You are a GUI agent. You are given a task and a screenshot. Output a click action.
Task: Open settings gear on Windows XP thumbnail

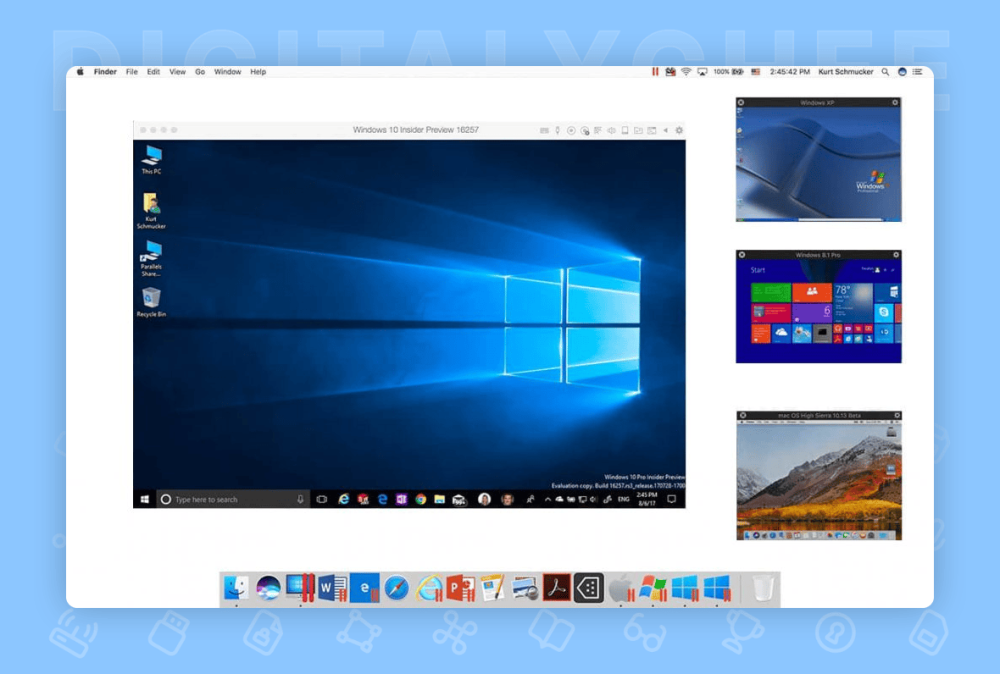click(x=895, y=102)
